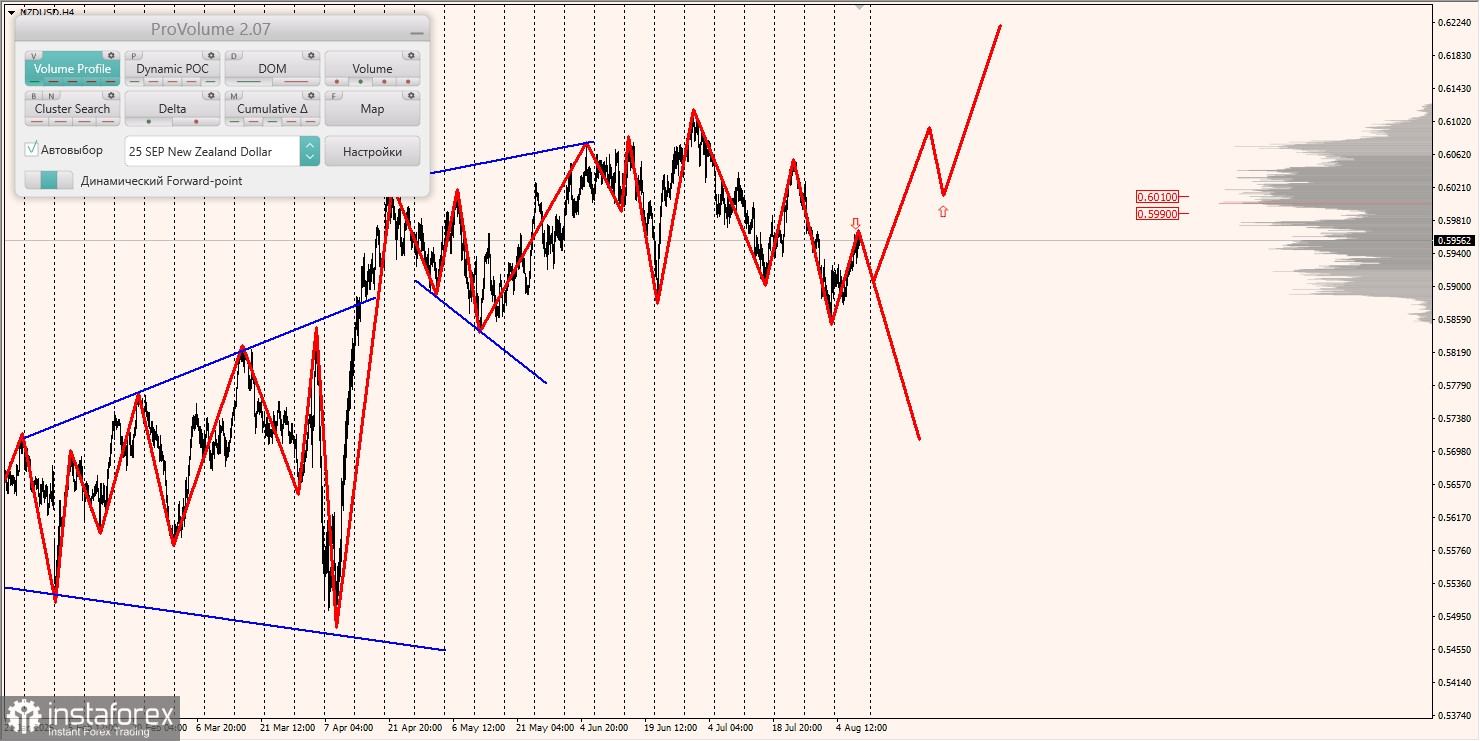Viewport: 1480px width, 741px height.
Task: Toggle the Delta indicator
Action: [x=172, y=109]
